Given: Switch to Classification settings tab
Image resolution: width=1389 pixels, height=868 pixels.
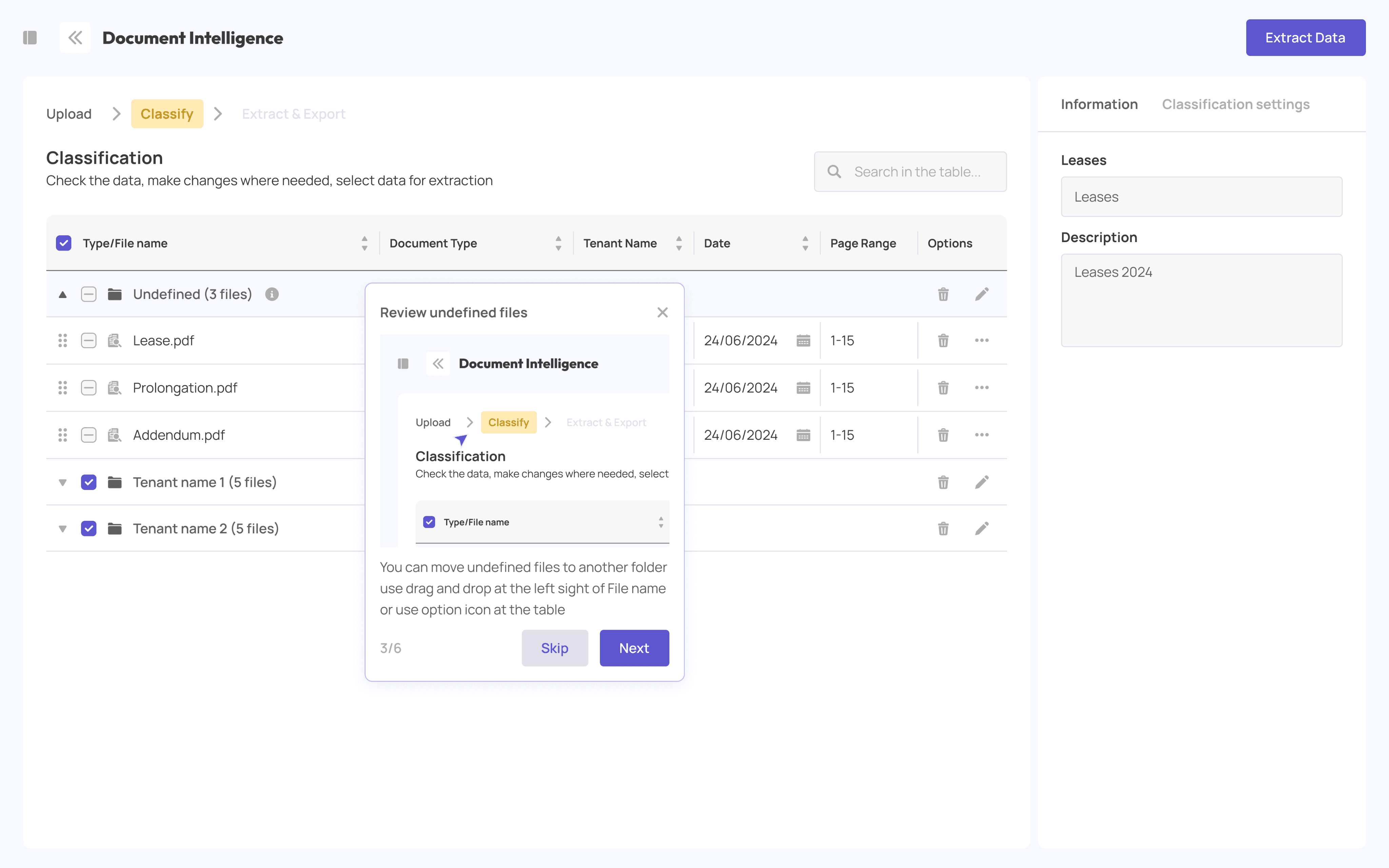Looking at the screenshot, I should point(1235,104).
